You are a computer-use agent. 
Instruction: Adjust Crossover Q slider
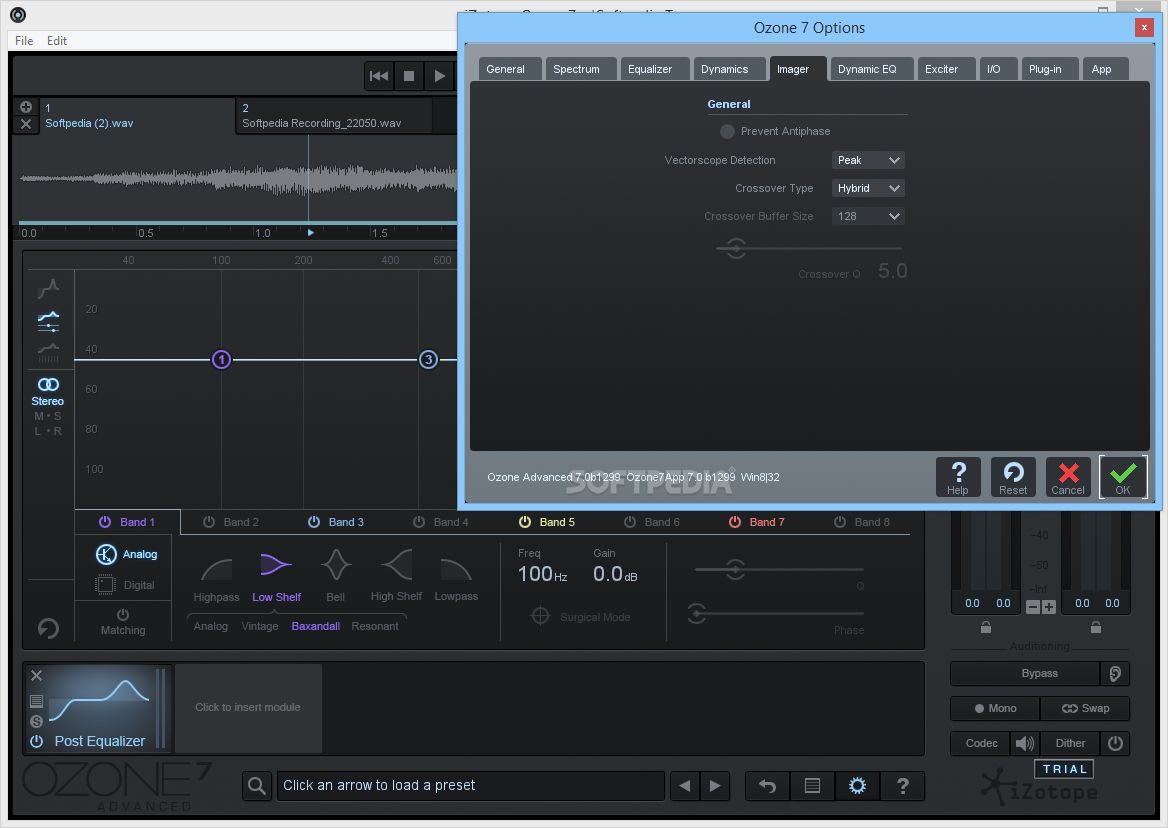click(x=736, y=248)
